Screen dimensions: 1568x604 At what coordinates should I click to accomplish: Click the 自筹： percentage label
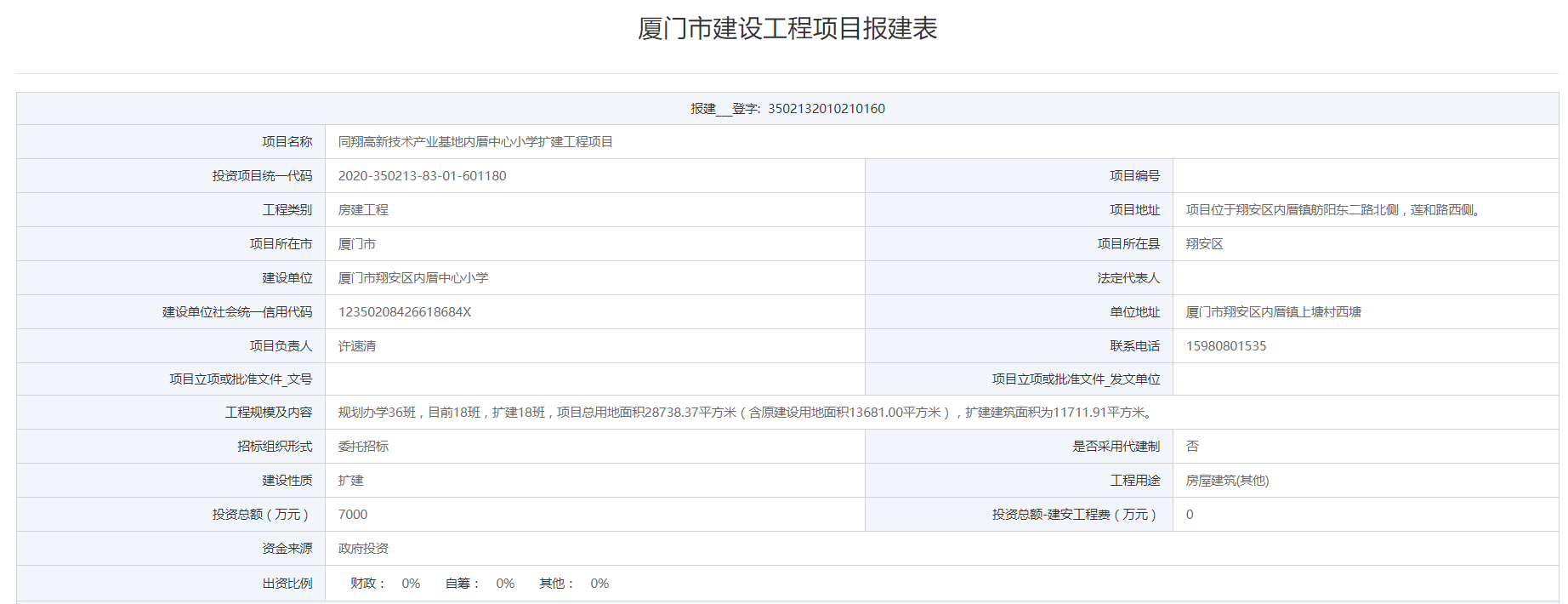(x=463, y=584)
